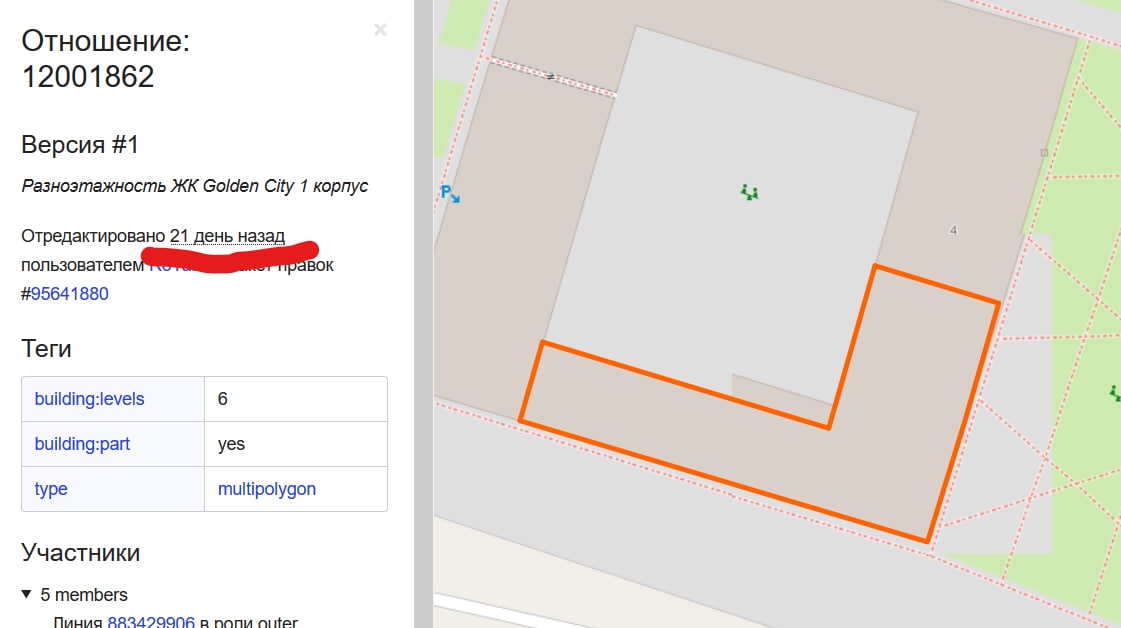
Task: Open the building:levels tag key link
Action: [89, 399]
